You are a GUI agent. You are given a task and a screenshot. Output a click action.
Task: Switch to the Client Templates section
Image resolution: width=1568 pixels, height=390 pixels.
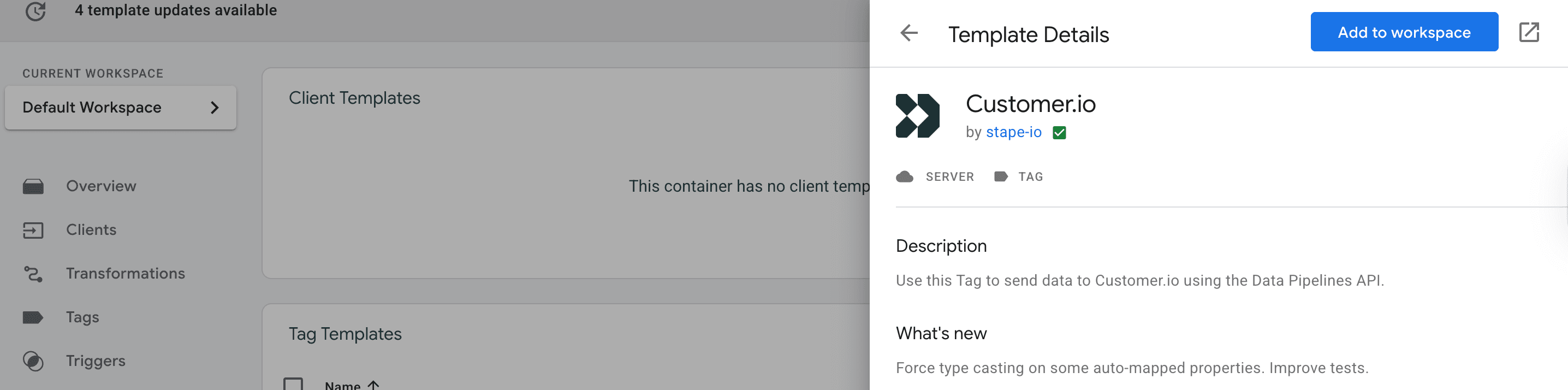click(354, 97)
